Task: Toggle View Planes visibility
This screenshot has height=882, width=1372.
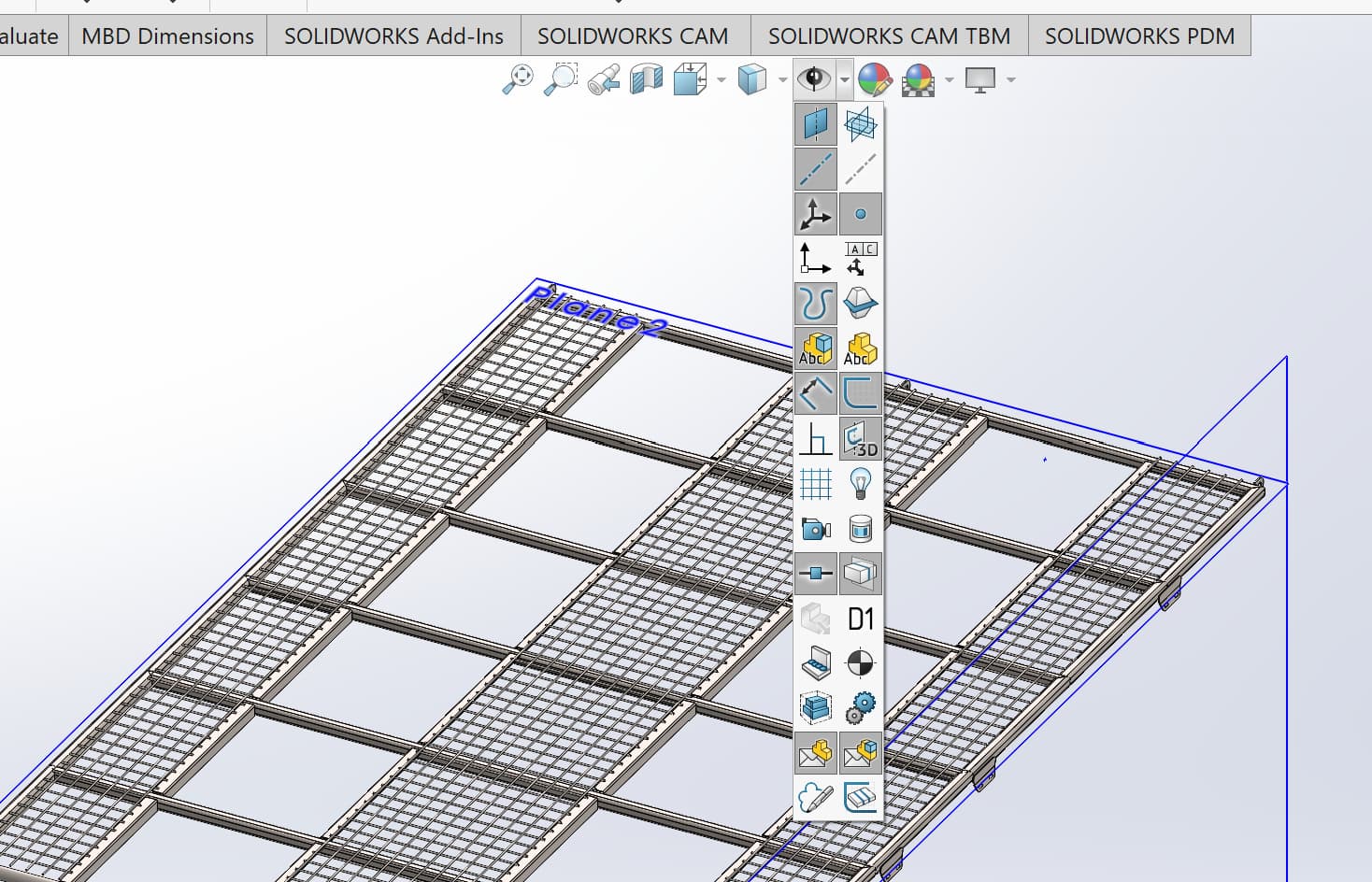Action: (x=815, y=123)
